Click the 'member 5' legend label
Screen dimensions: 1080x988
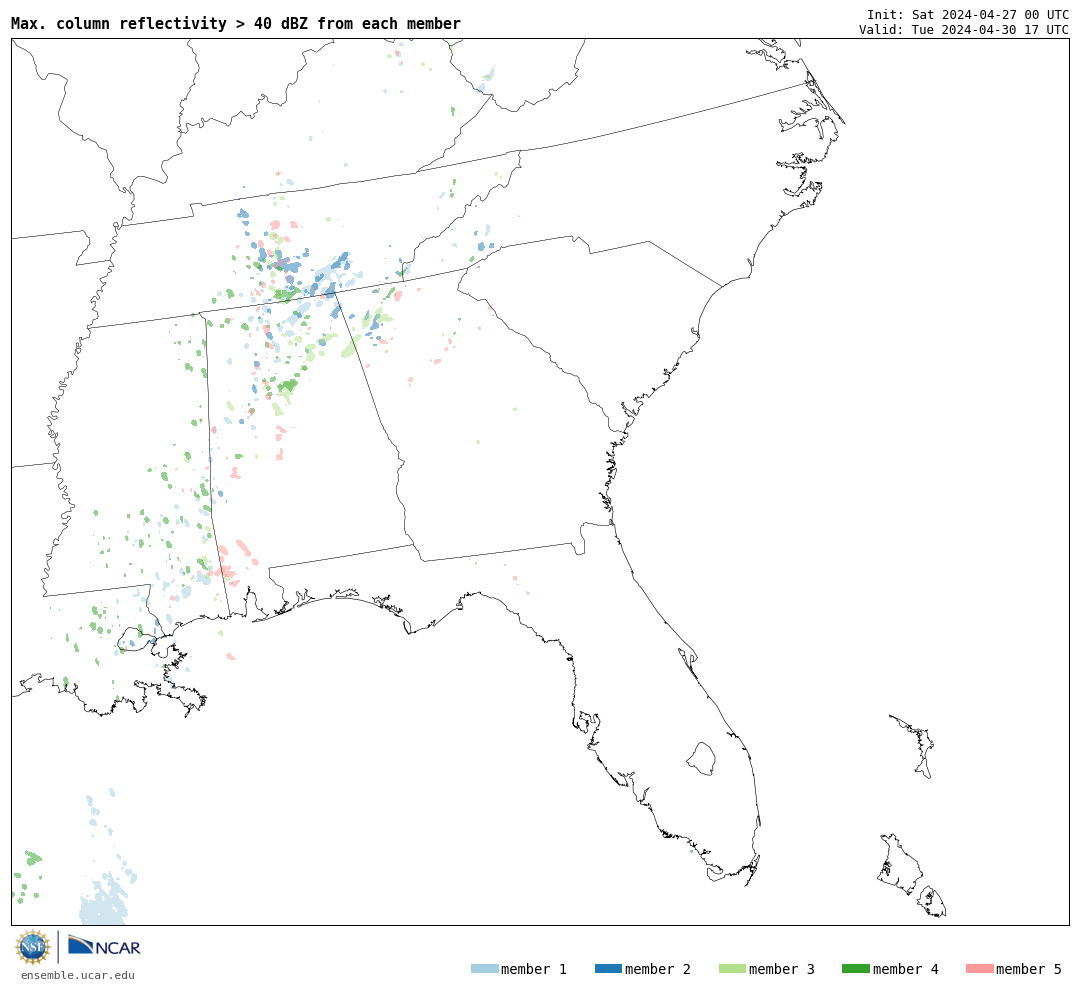[1029, 969]
